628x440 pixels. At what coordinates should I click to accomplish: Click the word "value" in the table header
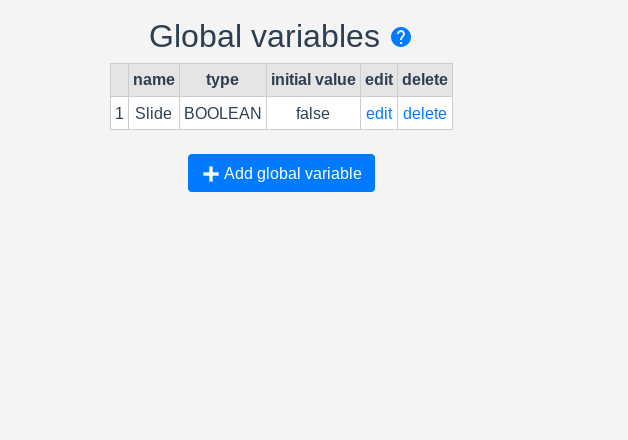(x=335, y=80)
